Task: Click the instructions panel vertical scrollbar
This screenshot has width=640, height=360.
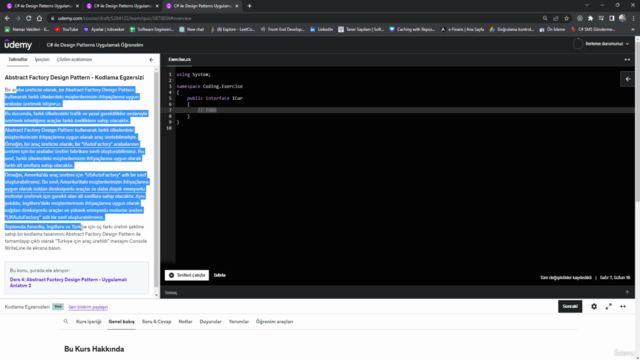Action: (156, 180)
